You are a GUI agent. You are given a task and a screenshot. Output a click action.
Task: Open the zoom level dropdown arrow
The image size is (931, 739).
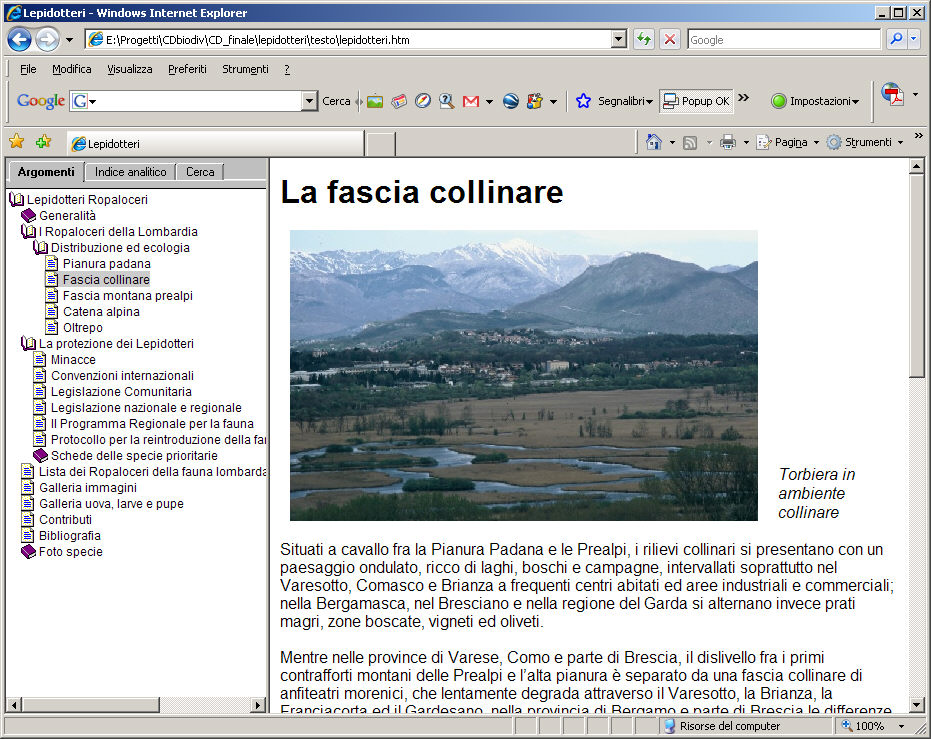click(x=901, y=726)
